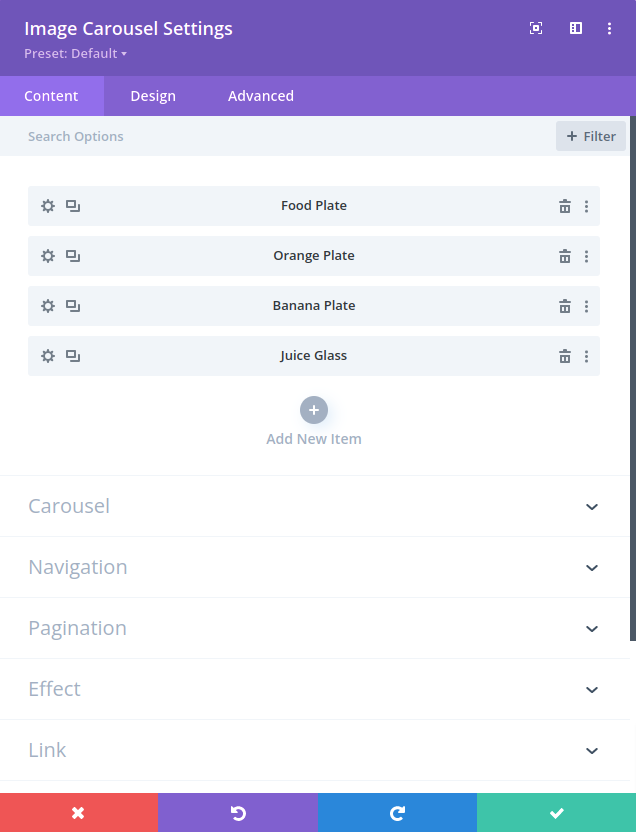Click the redo arrow at the bottom
This screenshot has height=832, width=636.
click(397, 812)
